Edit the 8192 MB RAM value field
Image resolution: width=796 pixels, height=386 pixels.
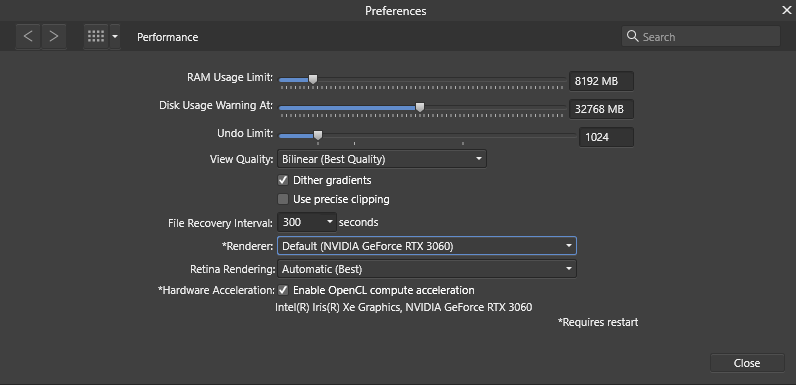[x=601, y=81]
